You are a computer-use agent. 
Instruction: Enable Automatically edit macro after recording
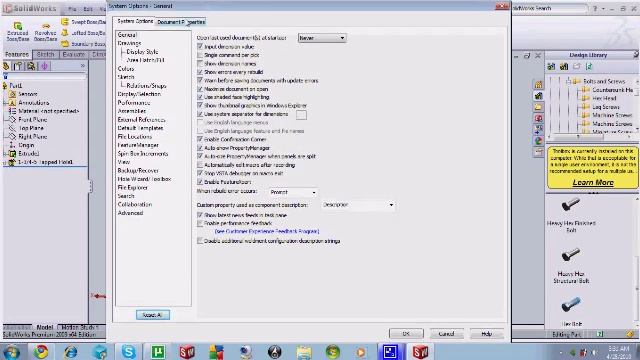click(x=200, y=165)
